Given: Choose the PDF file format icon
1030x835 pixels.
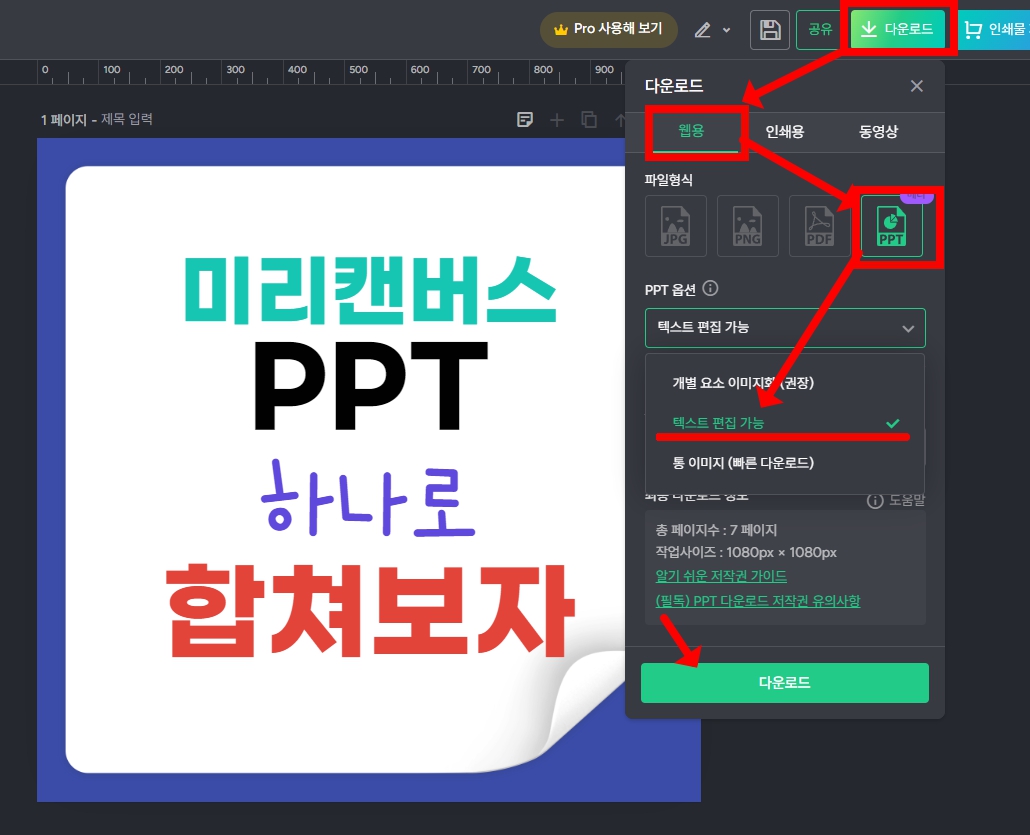Looking at the screenshot, I should (x=819, y=226).
